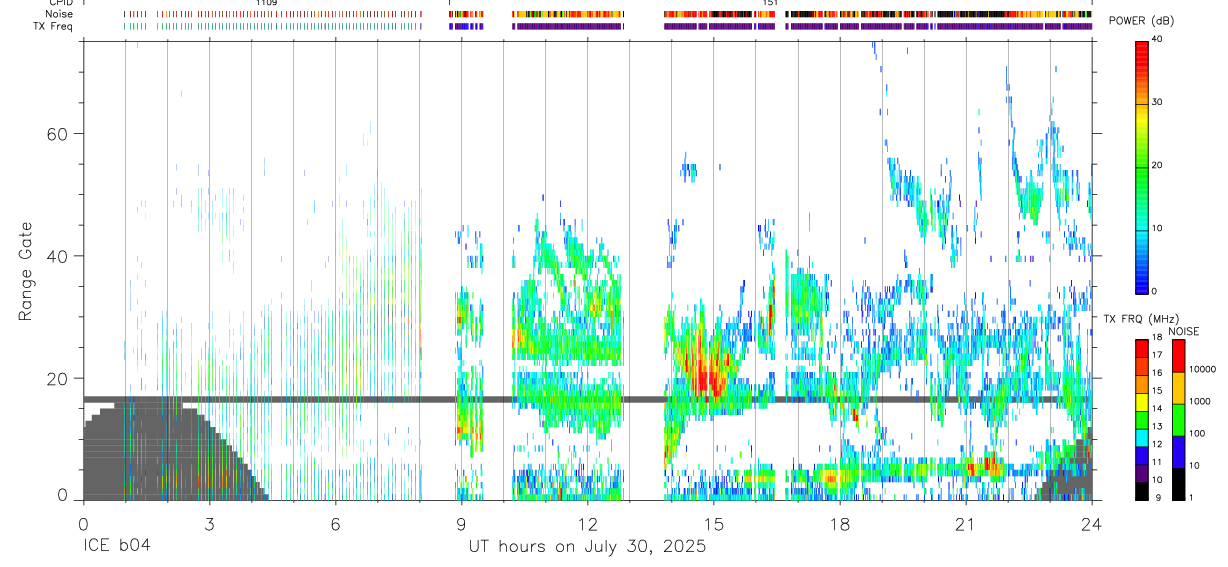Click the 6 tick on UT hours axis
This screenshot has height=567, width=1228.
coord(335,523)
